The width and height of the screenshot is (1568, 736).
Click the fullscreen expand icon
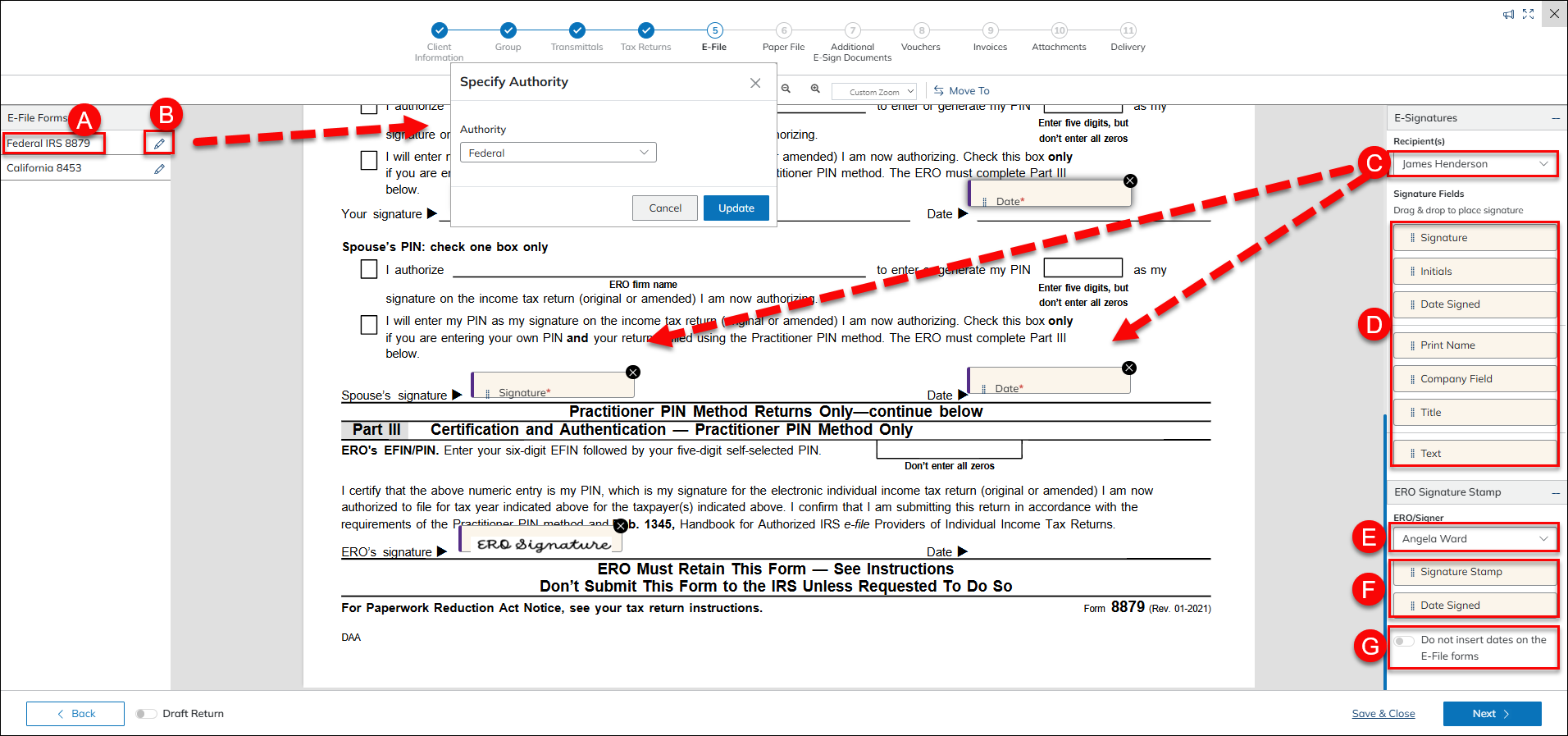click(1528, 15)
